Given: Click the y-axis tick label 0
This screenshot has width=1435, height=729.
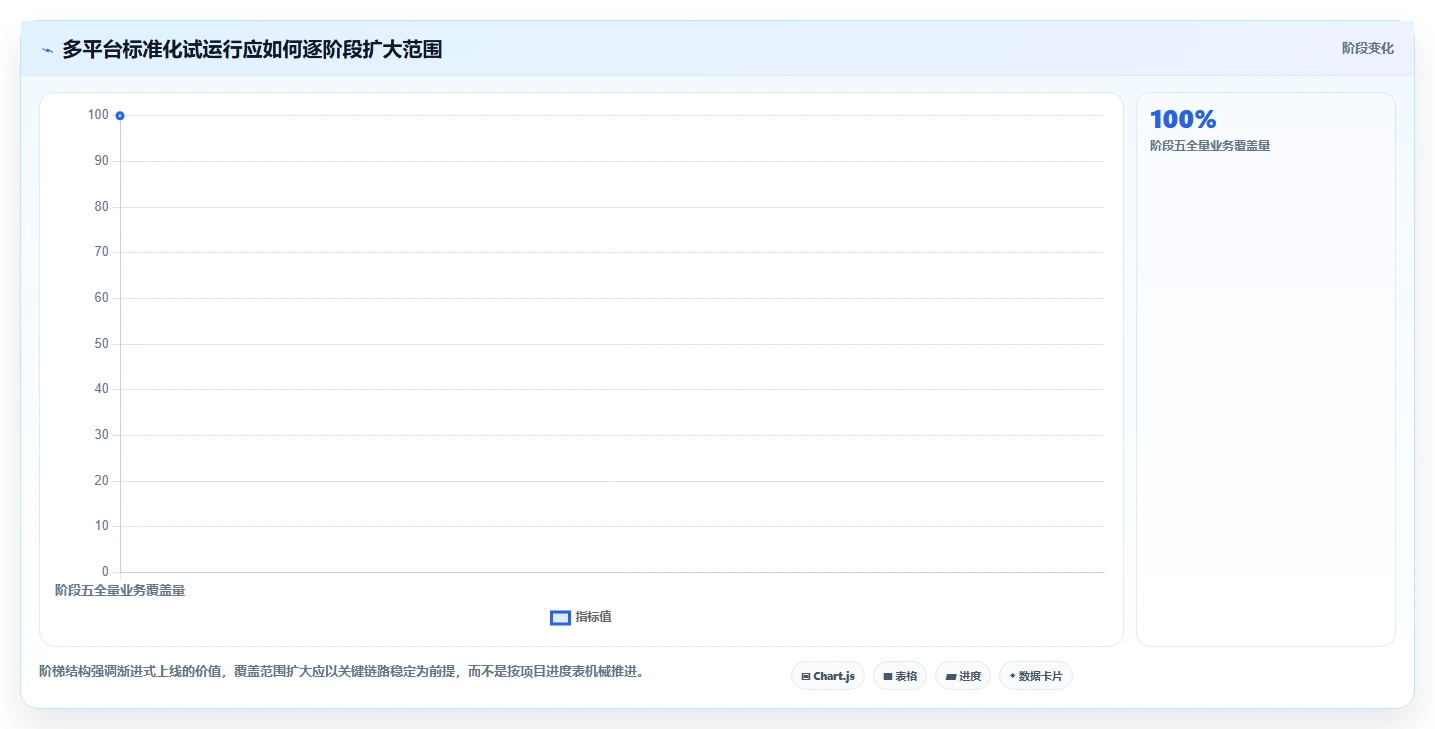Looking at the screenshot, I should (x=105, y=572).
